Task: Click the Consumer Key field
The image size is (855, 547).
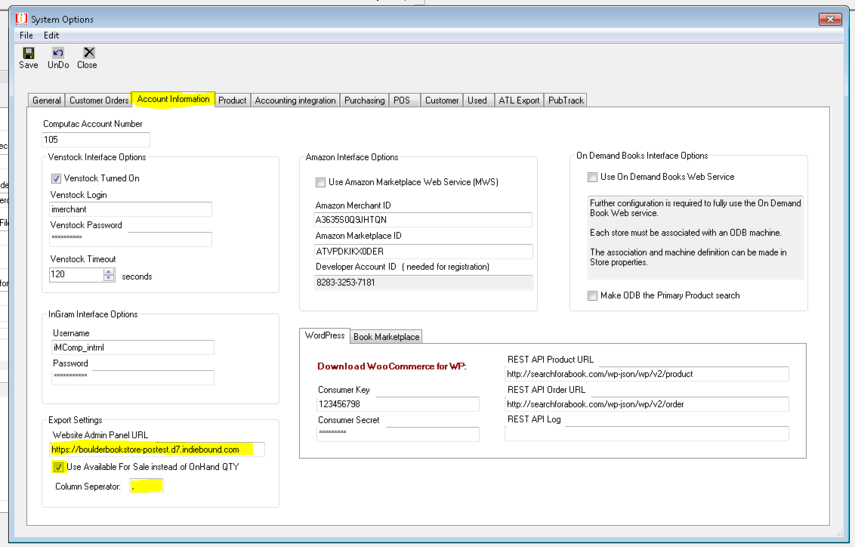Action: tap(398, 404)
